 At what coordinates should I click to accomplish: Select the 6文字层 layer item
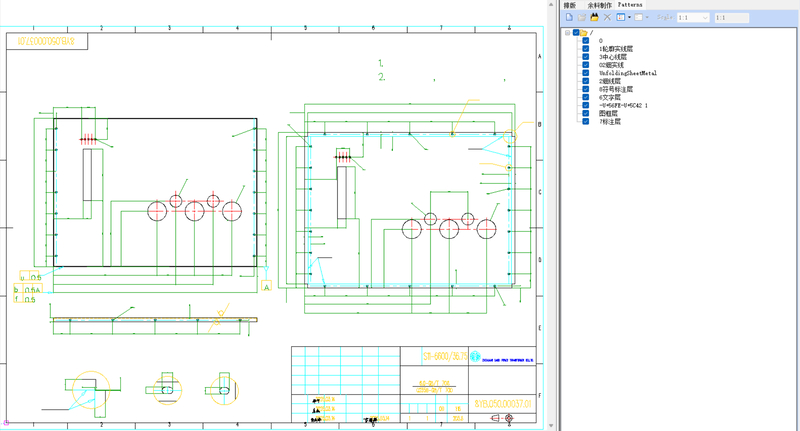pos(610,97)
